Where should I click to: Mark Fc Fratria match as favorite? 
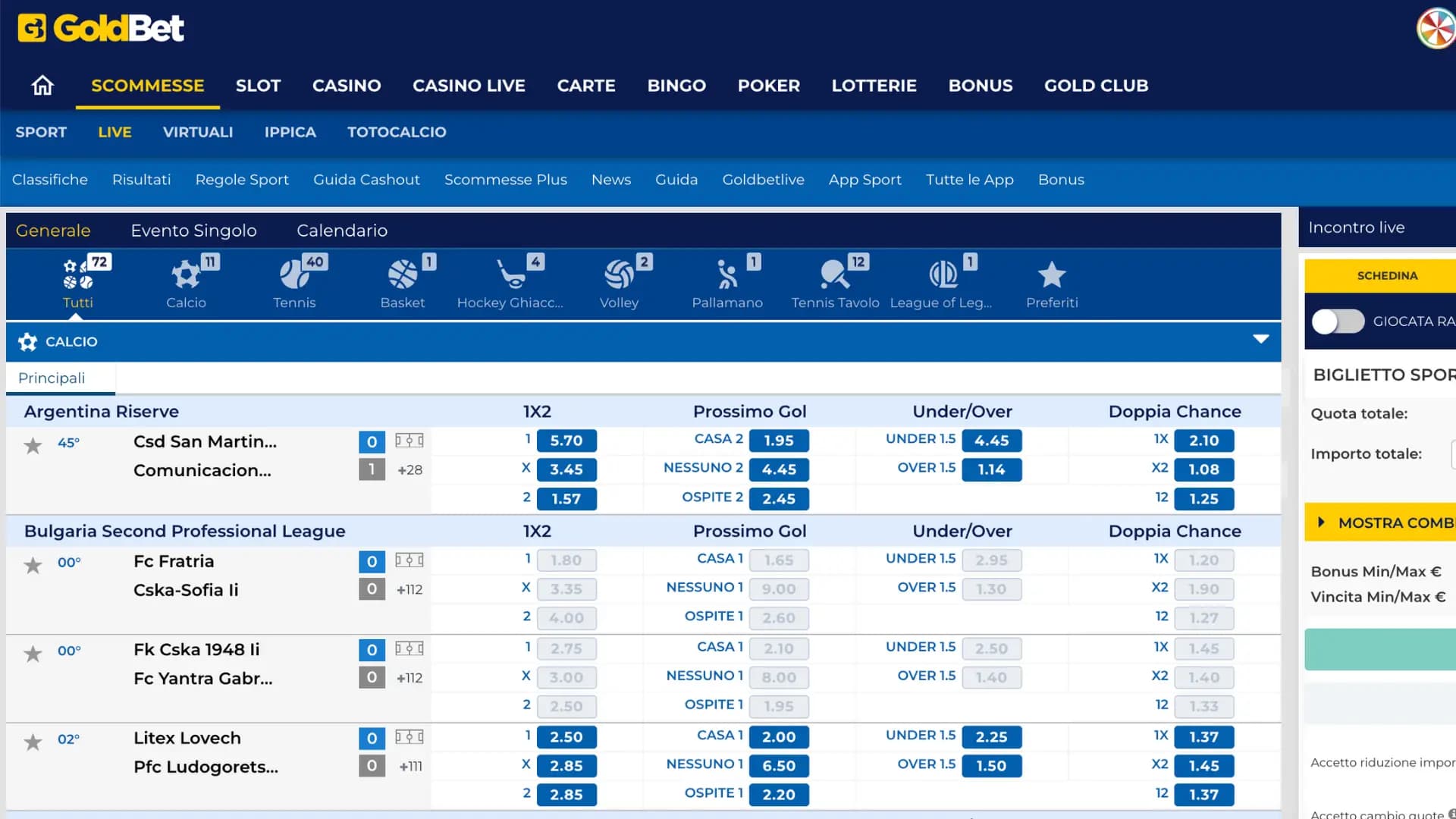pos(33,565)
